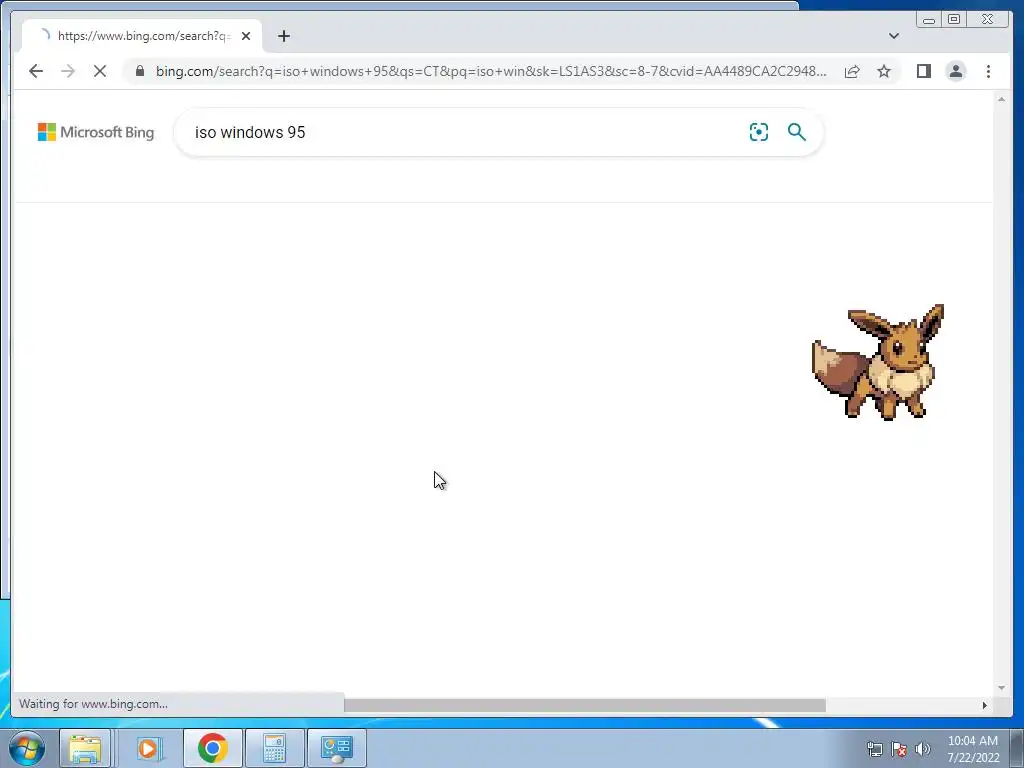
Task: Stop loading the Bing page
Action: coord(100,71)
